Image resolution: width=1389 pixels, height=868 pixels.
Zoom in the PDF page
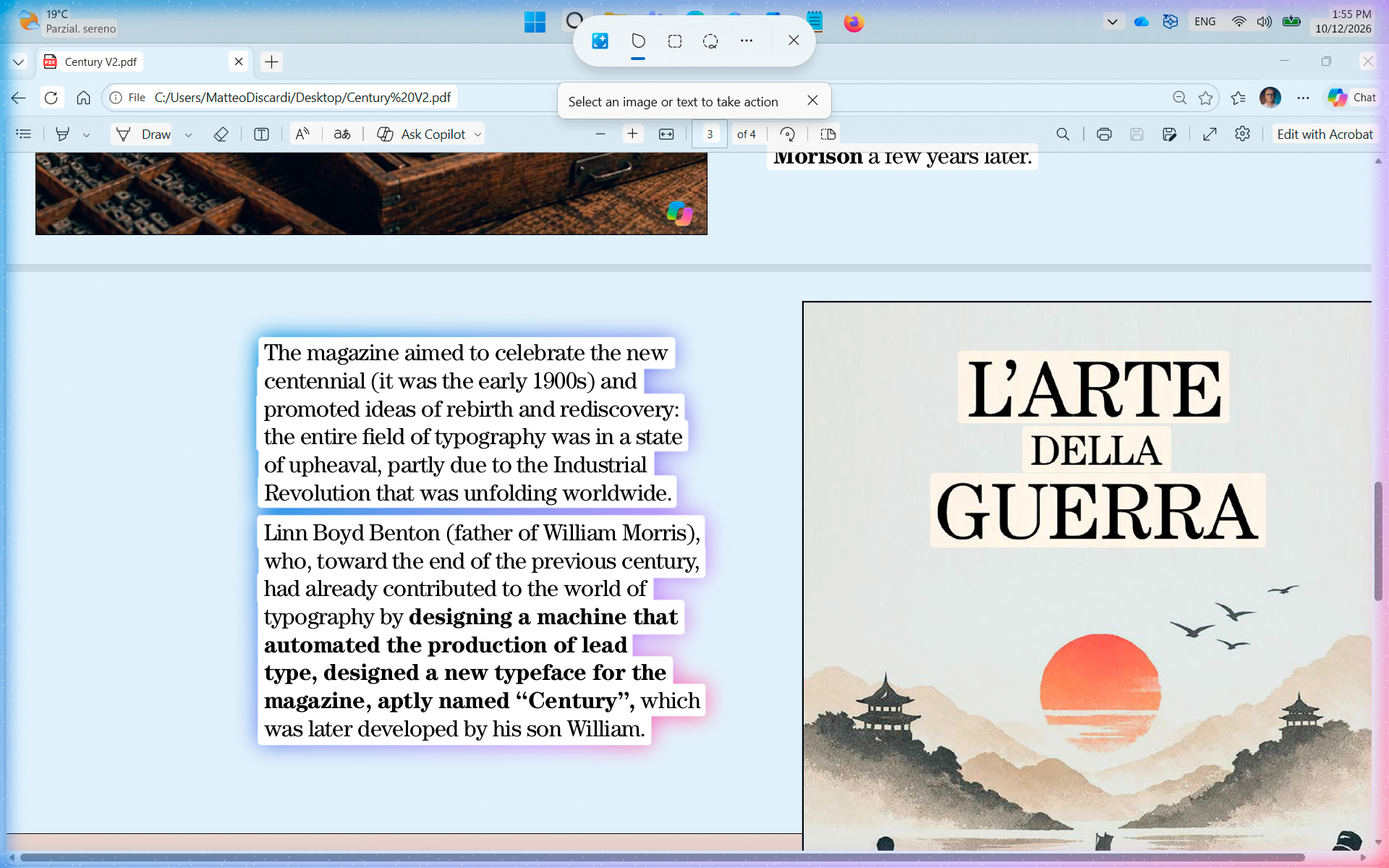coord(632,134)
